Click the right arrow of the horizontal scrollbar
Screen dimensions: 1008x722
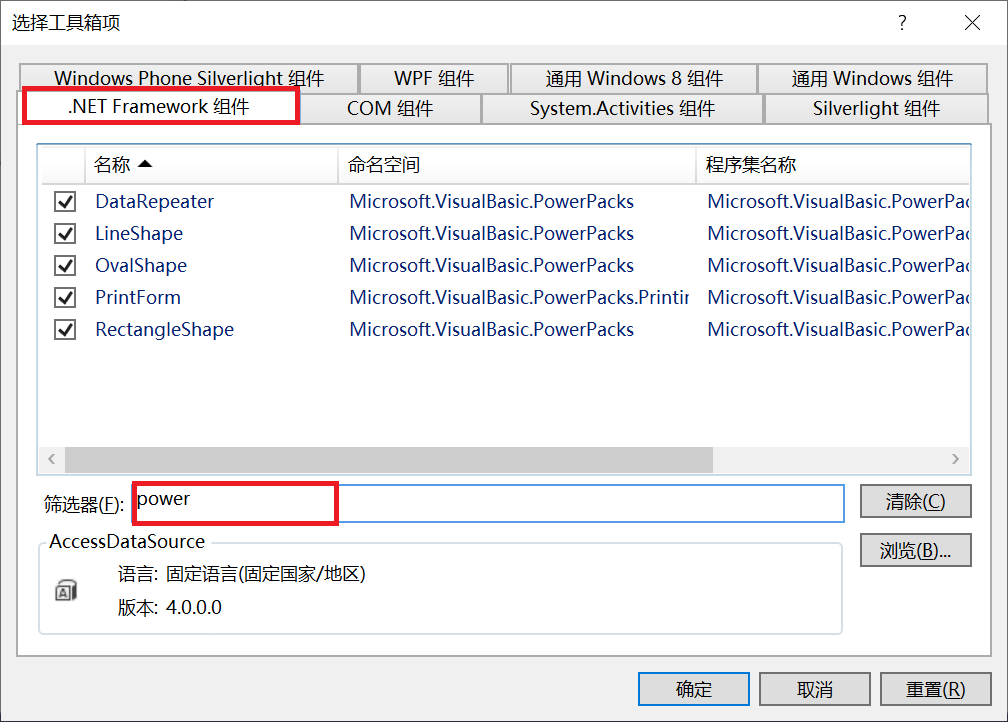(x=955, y=459)
